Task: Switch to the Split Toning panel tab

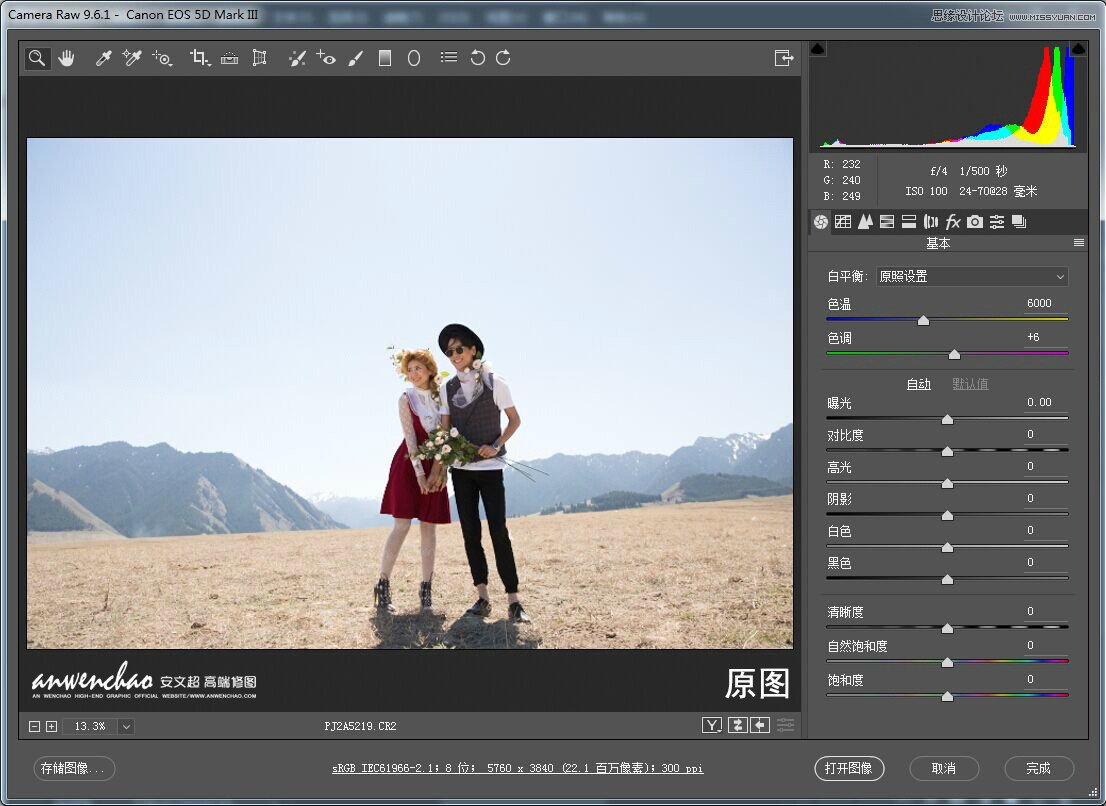Action: 908,222
